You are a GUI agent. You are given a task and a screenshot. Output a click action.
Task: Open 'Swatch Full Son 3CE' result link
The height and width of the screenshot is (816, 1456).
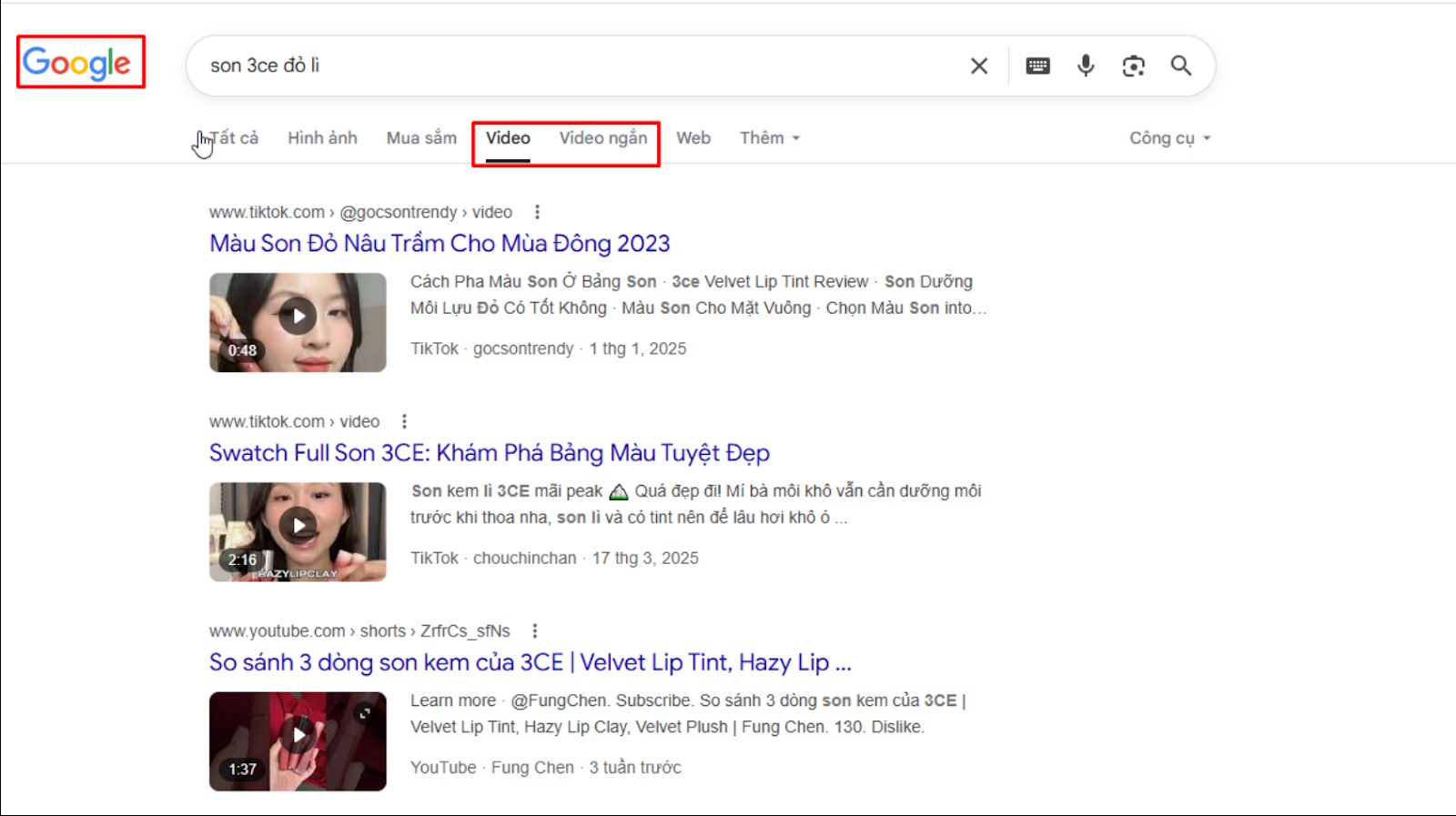coord(490,453)
